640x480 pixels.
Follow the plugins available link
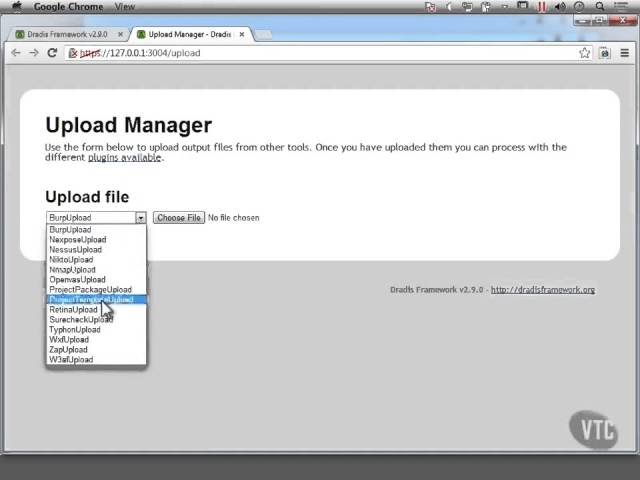click(x=124, y=158)
